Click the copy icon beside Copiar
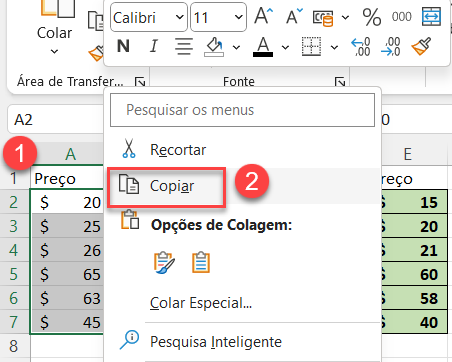Viewport: 452px width, 362px height. [129, 184]
